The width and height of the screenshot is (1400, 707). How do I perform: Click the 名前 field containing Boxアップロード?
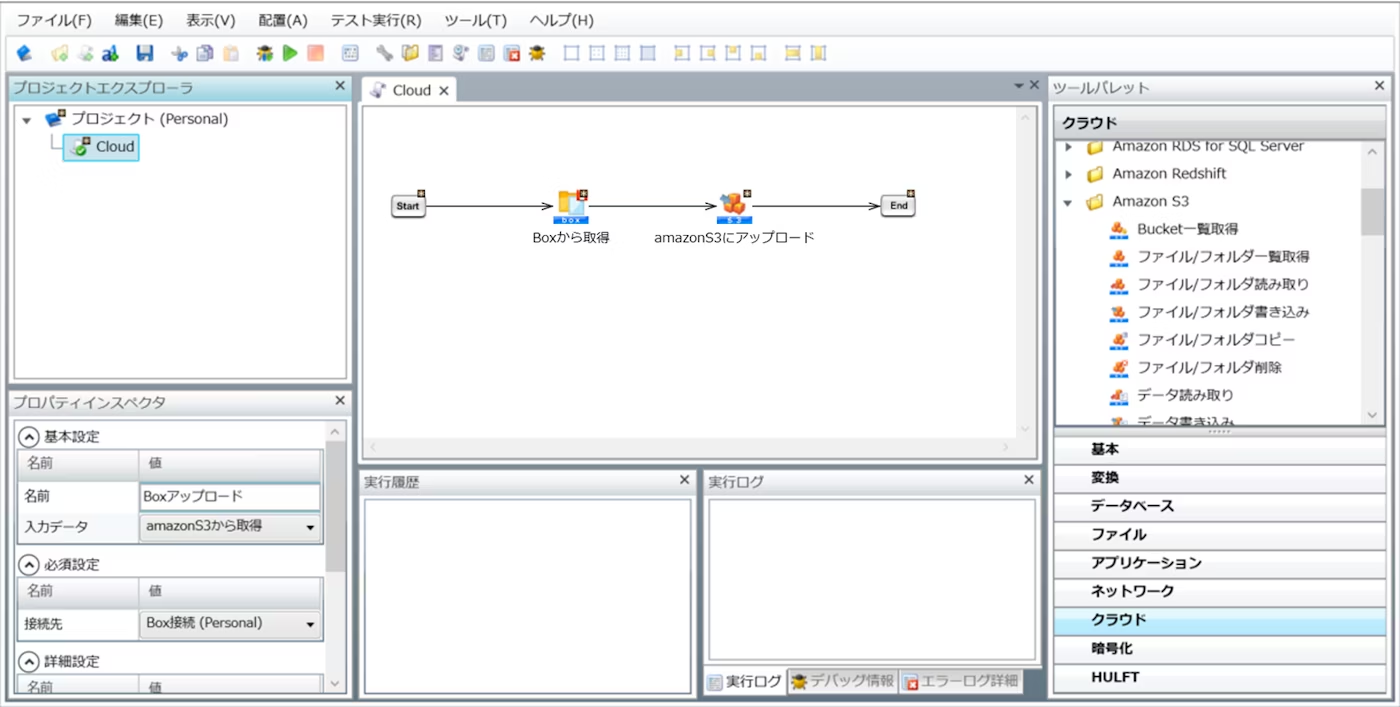(230, 496)
